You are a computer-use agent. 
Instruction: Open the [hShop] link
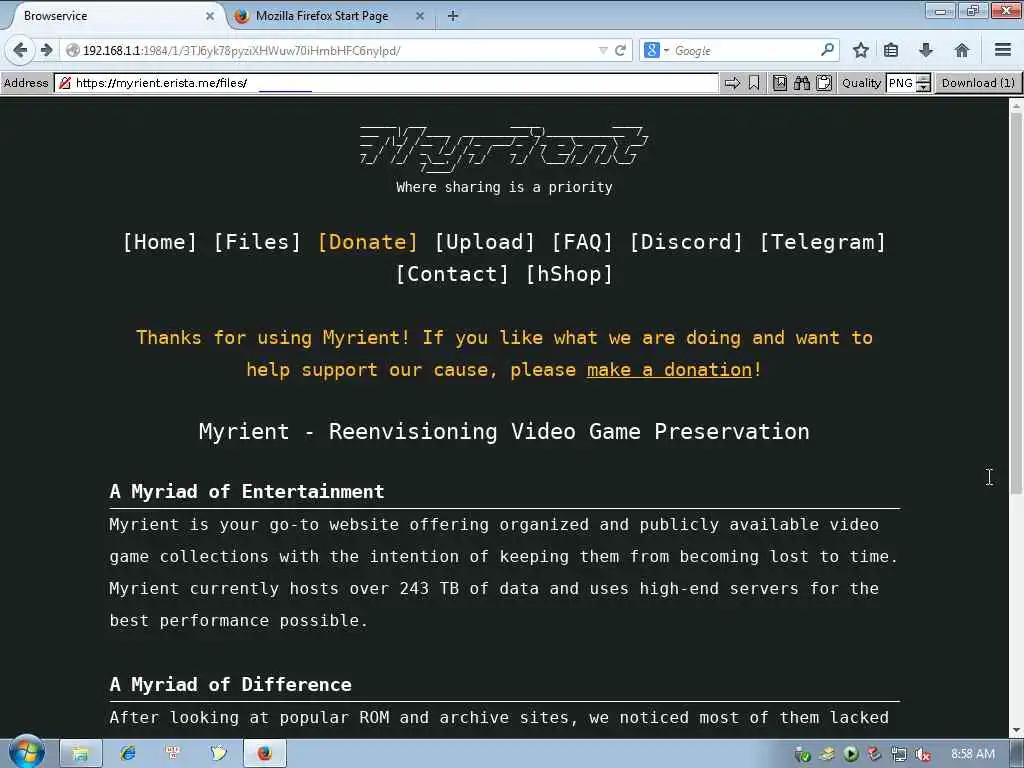[569, 274]
